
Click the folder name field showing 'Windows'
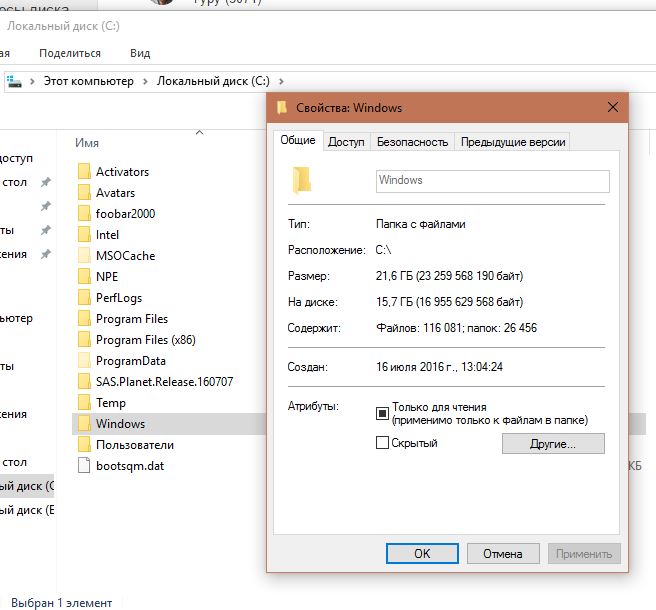[492, 181]
